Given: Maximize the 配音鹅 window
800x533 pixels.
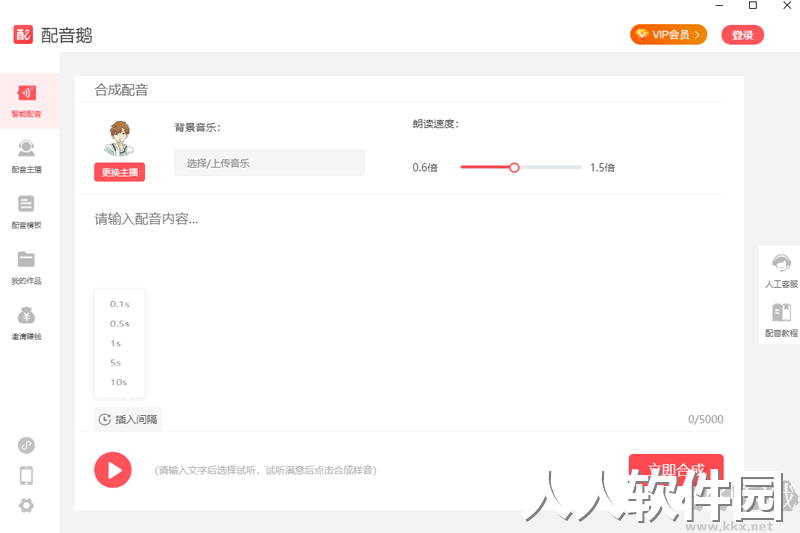Looking at the screenshot, I should [x=753, y=6].
